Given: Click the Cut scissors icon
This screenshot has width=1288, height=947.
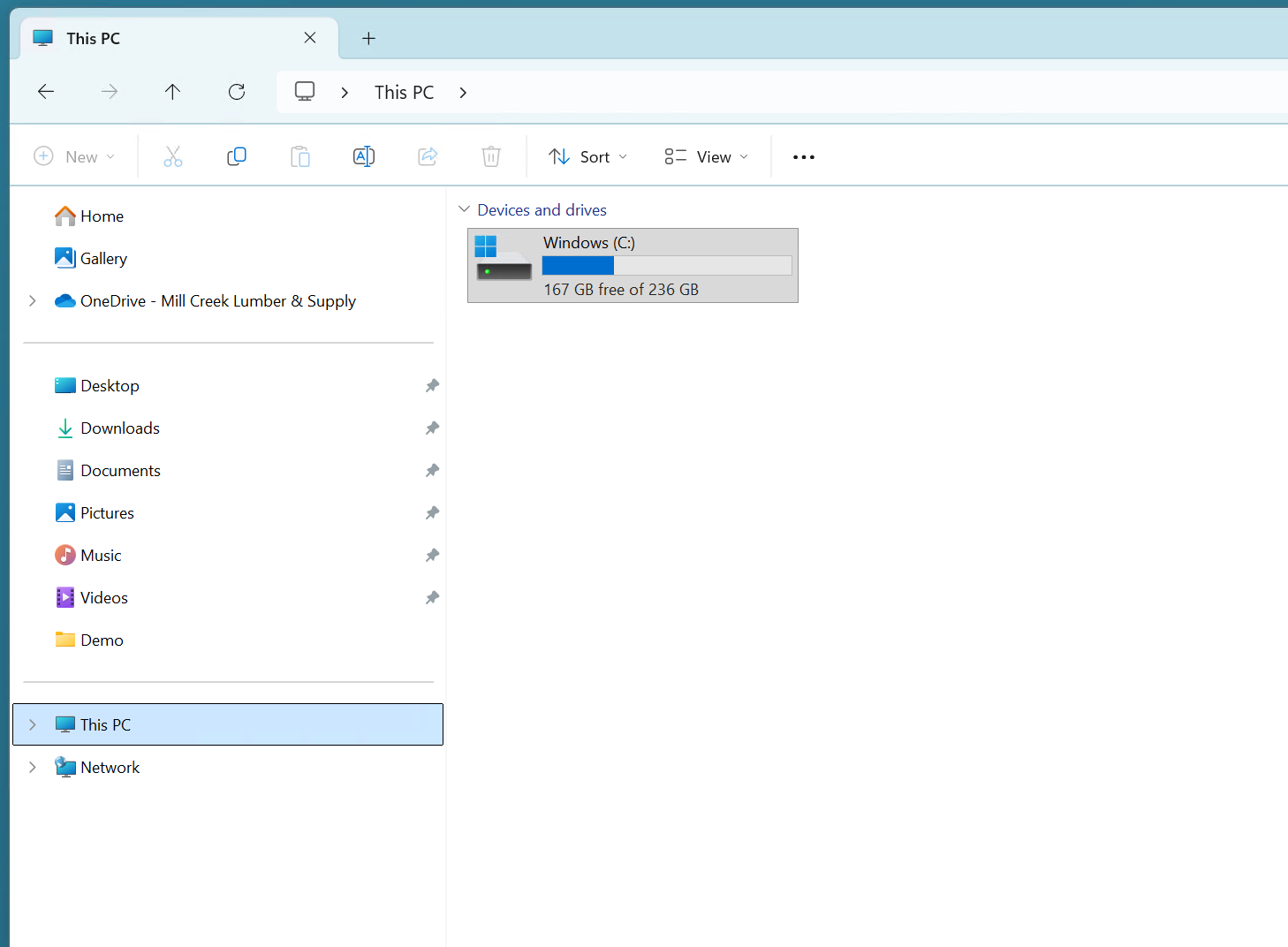Looking at the screenshot, I should click(x=173, y=157).
